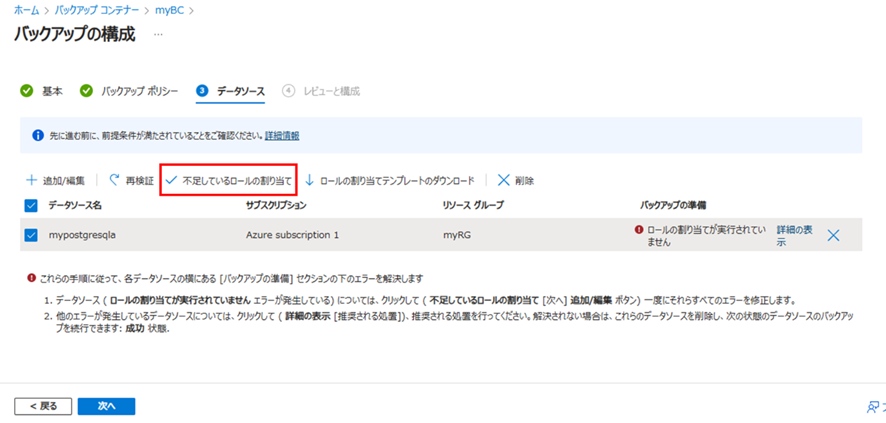Sort by データソース名 column header

(x=75, y=205)
